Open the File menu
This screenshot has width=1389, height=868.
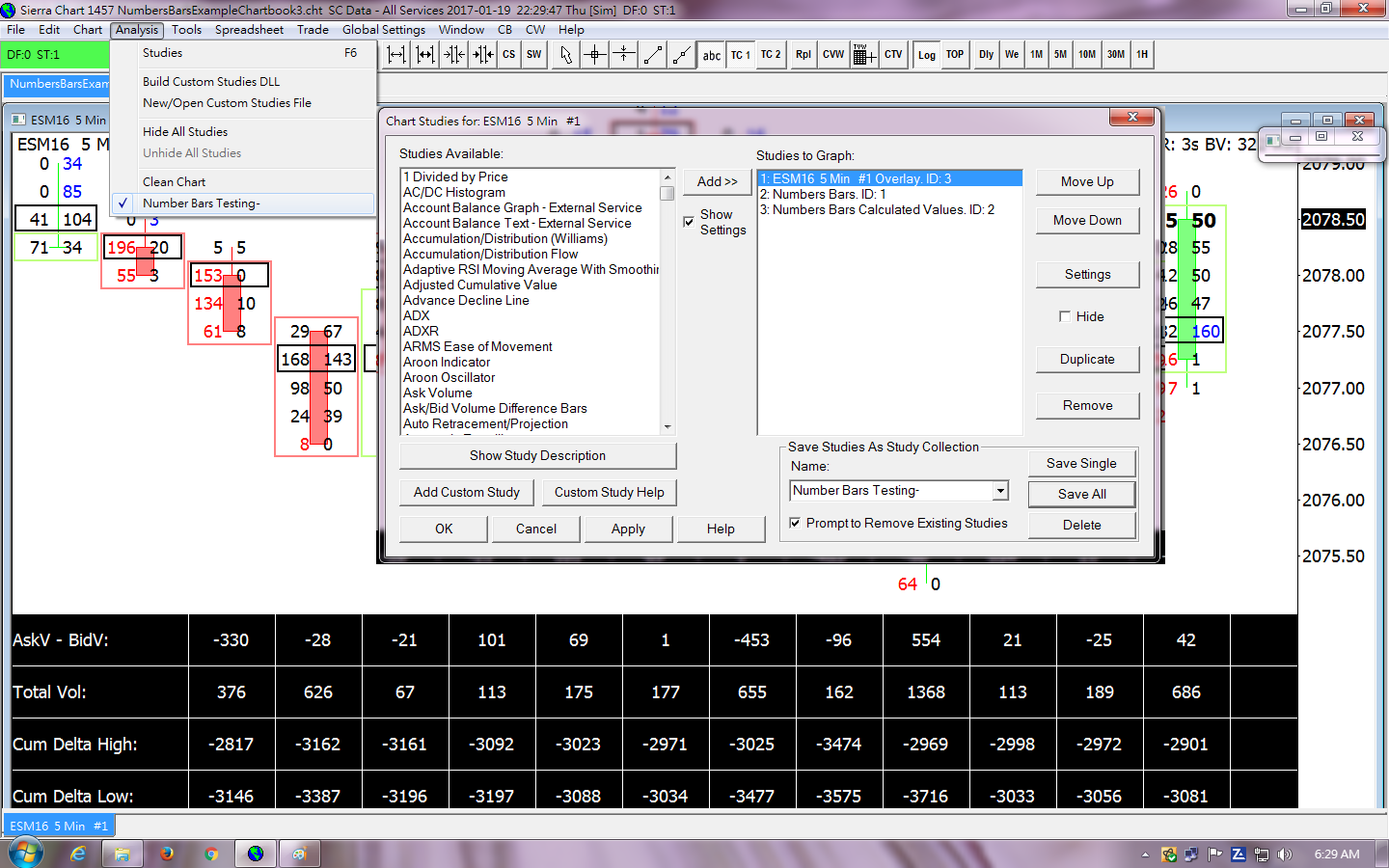[16, 30]
